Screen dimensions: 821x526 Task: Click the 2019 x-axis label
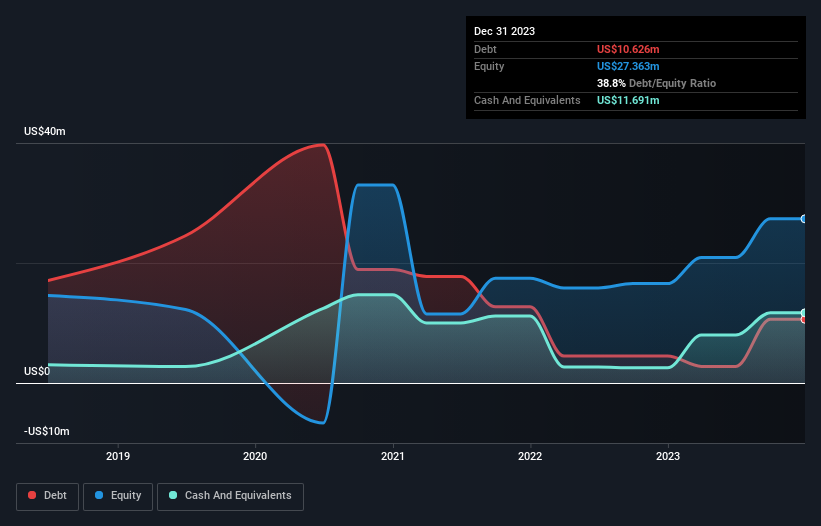pyautogui.click(x=118, y=456)
